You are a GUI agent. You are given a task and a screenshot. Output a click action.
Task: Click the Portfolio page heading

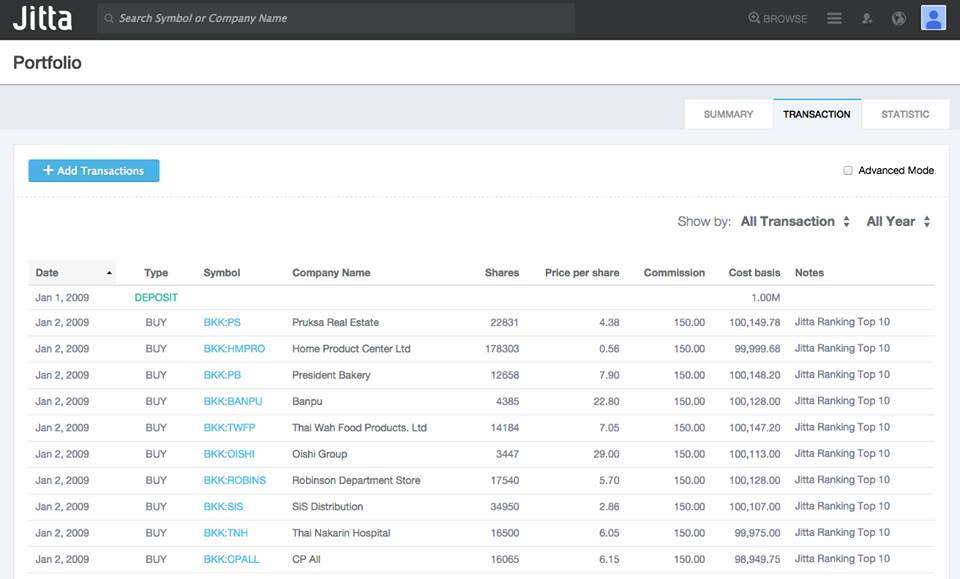pyautogui.click(x=47, y=62)
